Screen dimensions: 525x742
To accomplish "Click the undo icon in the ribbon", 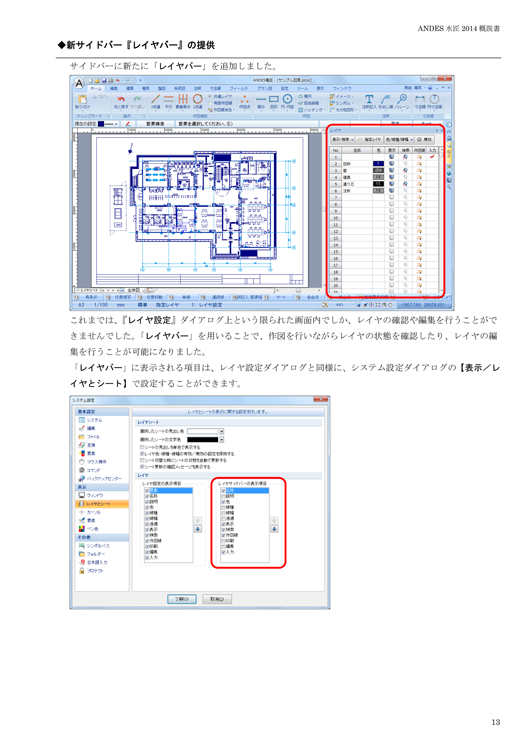I will pyautogui.click(x=121, y=99).
